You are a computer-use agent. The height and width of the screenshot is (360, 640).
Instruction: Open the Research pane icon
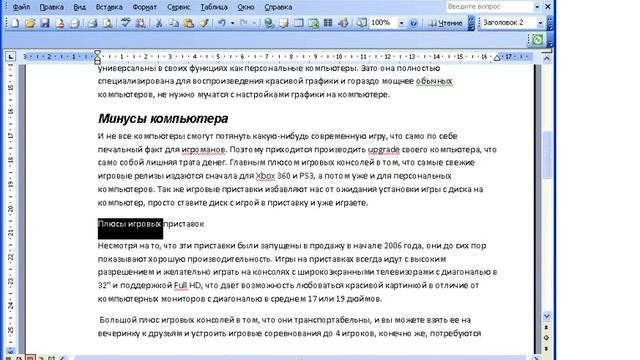tap(141, 23)
